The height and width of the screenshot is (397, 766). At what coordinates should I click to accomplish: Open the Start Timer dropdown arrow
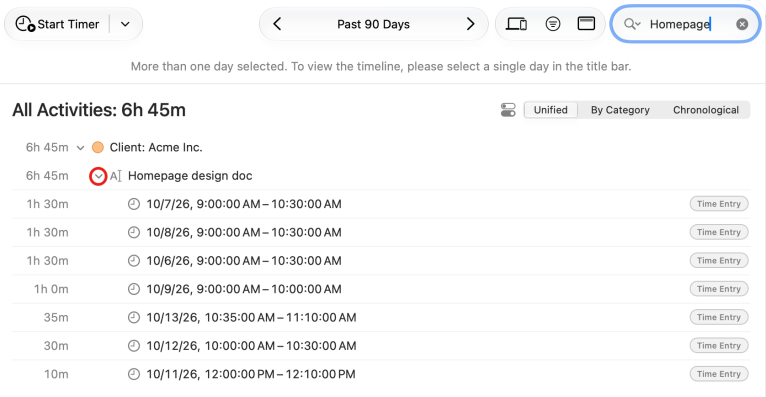(125, 24)
